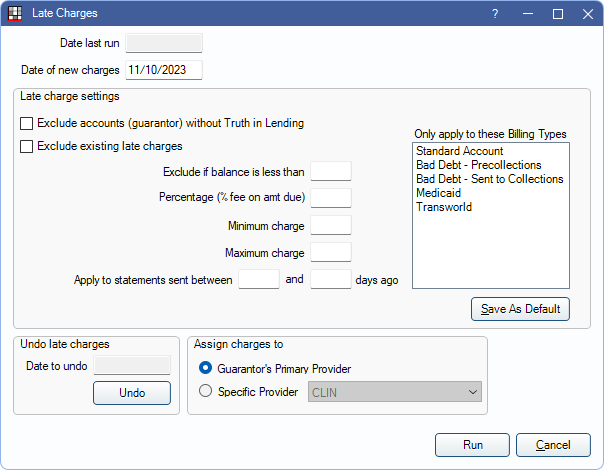Run the late charges

tap(473, 446)
